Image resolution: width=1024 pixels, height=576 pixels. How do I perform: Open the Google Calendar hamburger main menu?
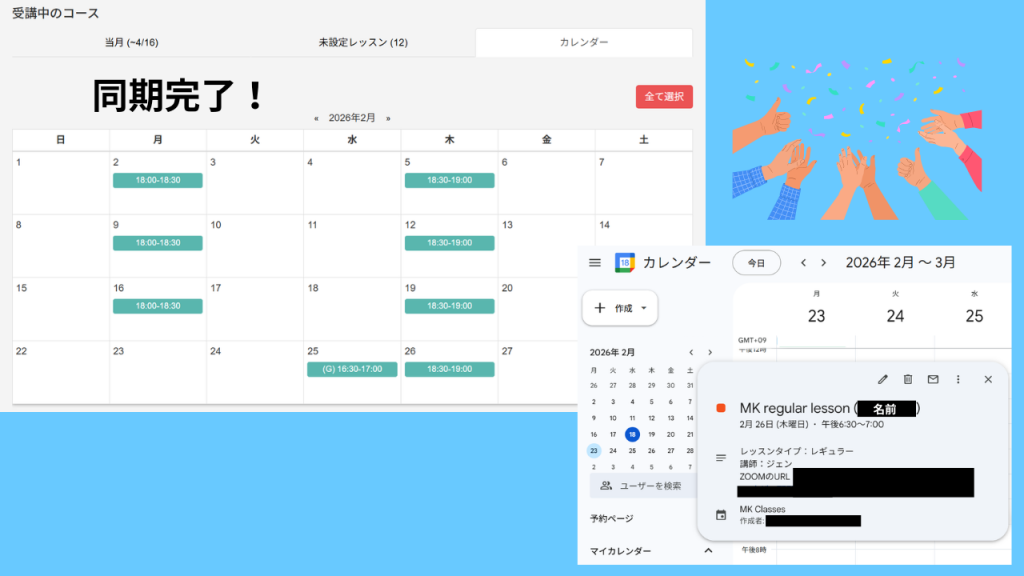click(x=595, y=263)
